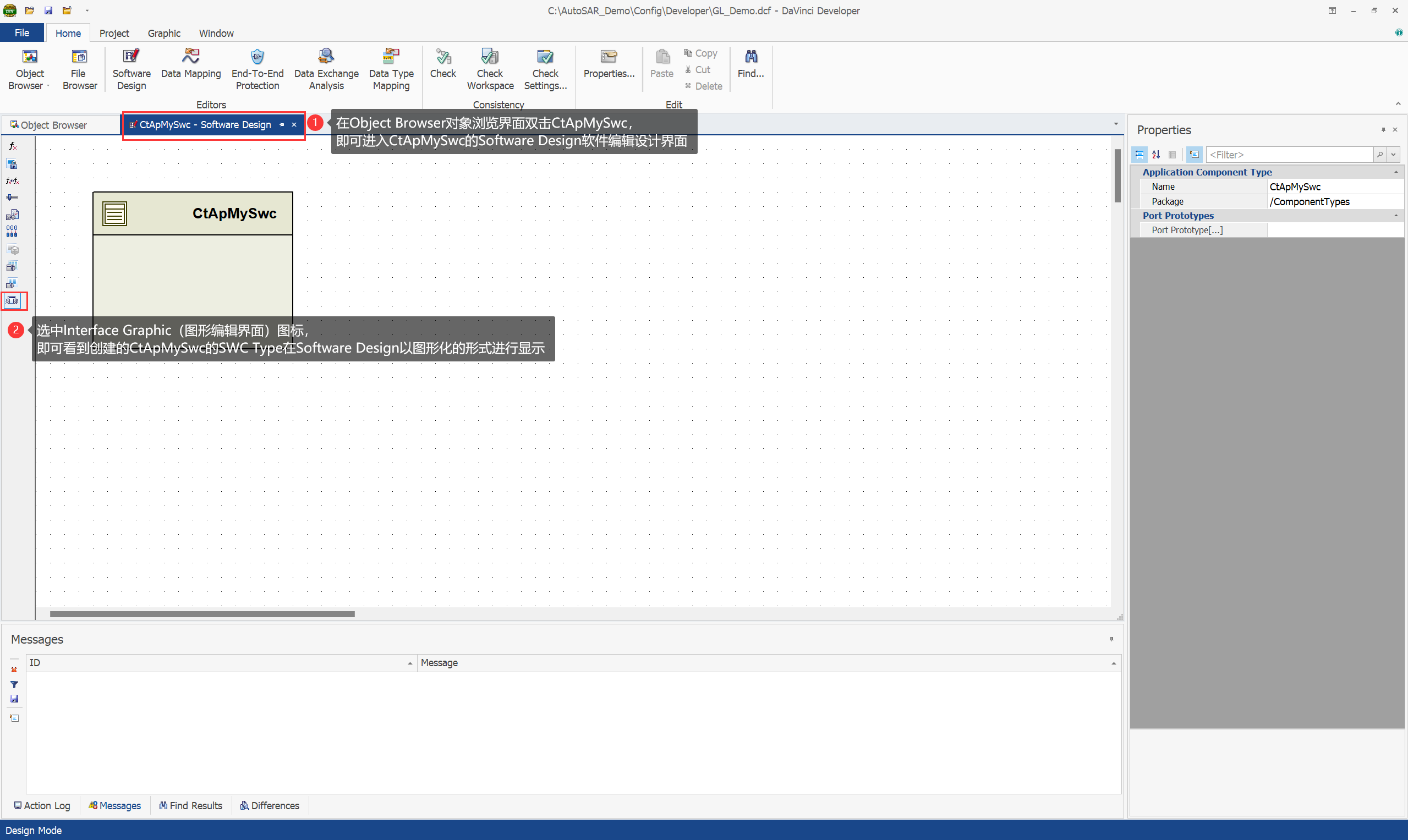Toggle categorized view in Properties
This screenshot has width=1408, height=840.
pos(1139,155)
